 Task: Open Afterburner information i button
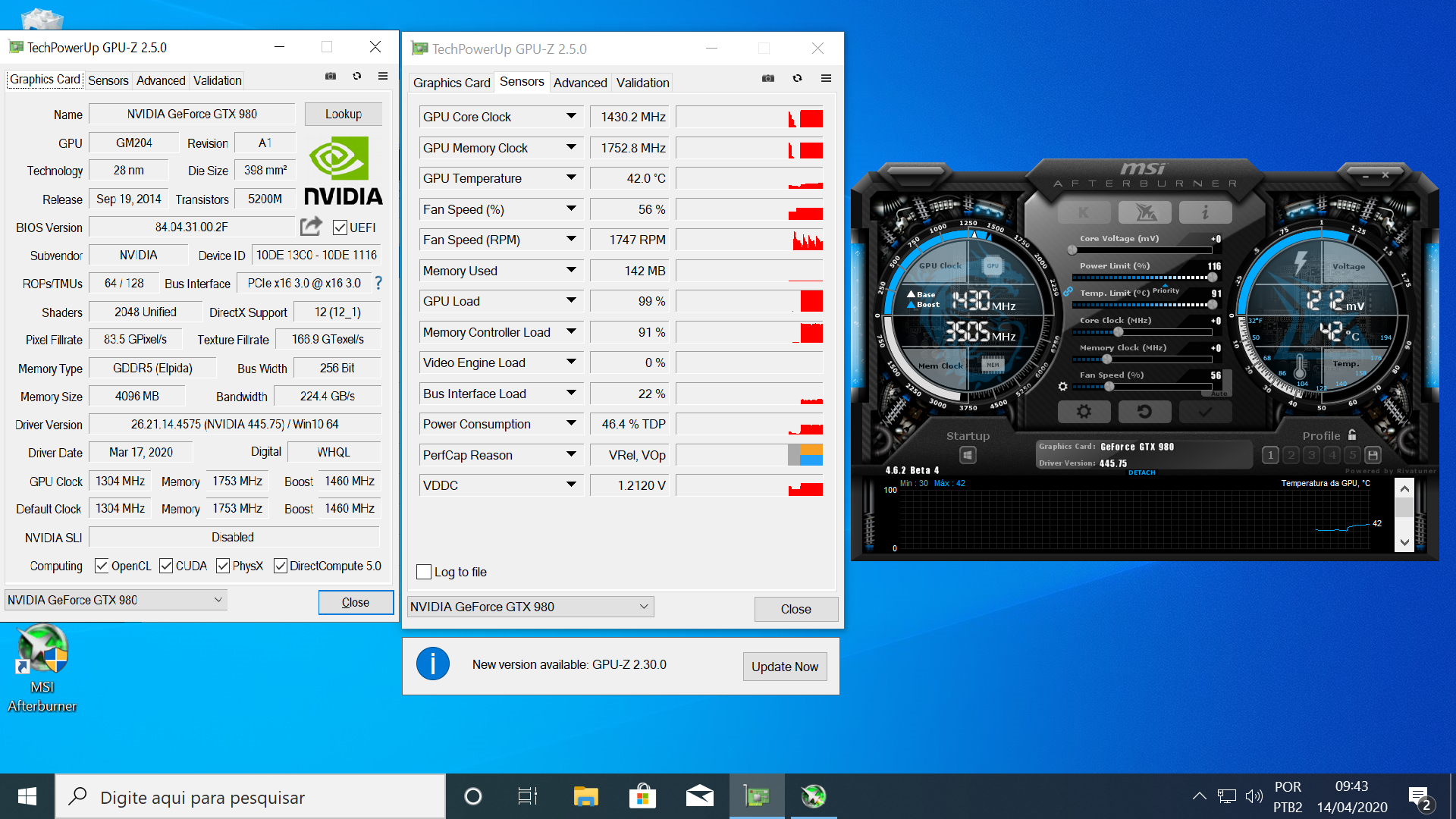1205,212
